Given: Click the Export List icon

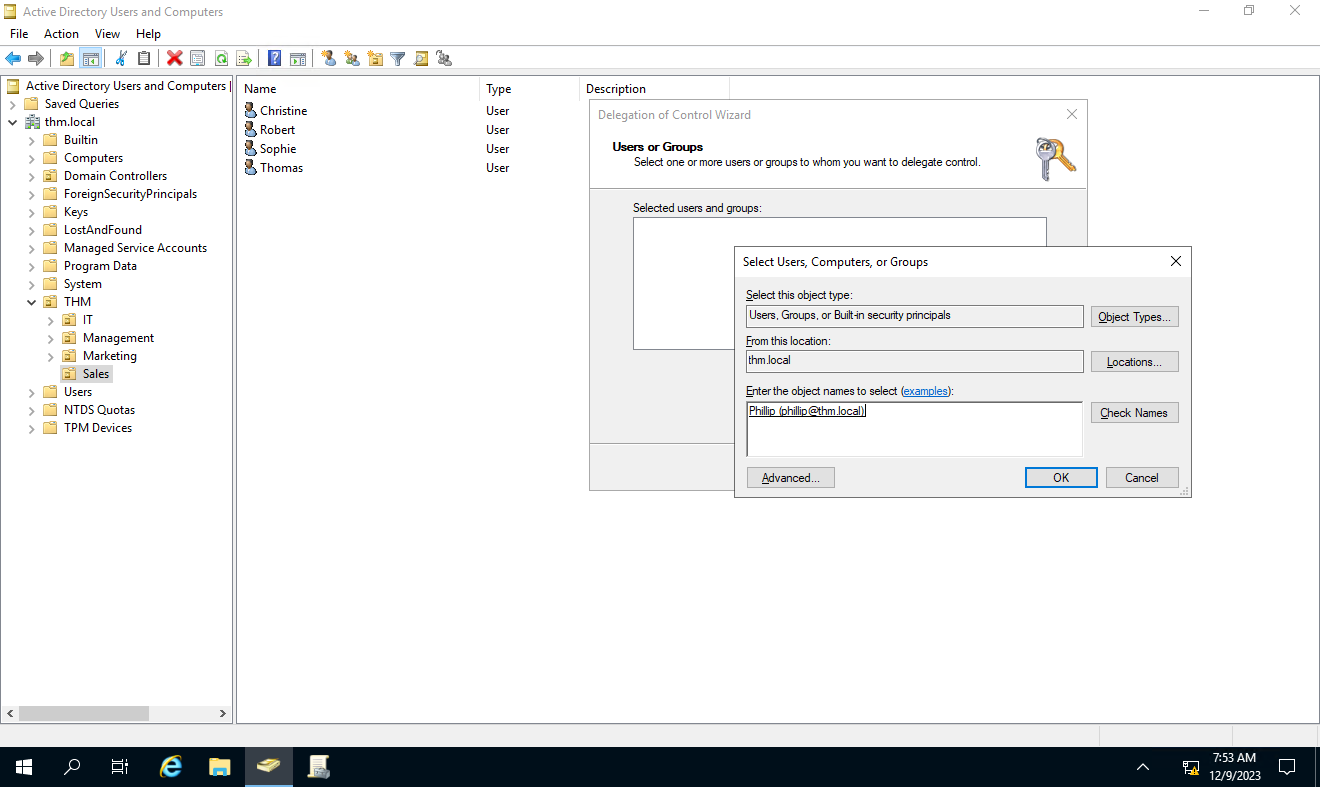Looking at the screenshot, I should [243, 59].
